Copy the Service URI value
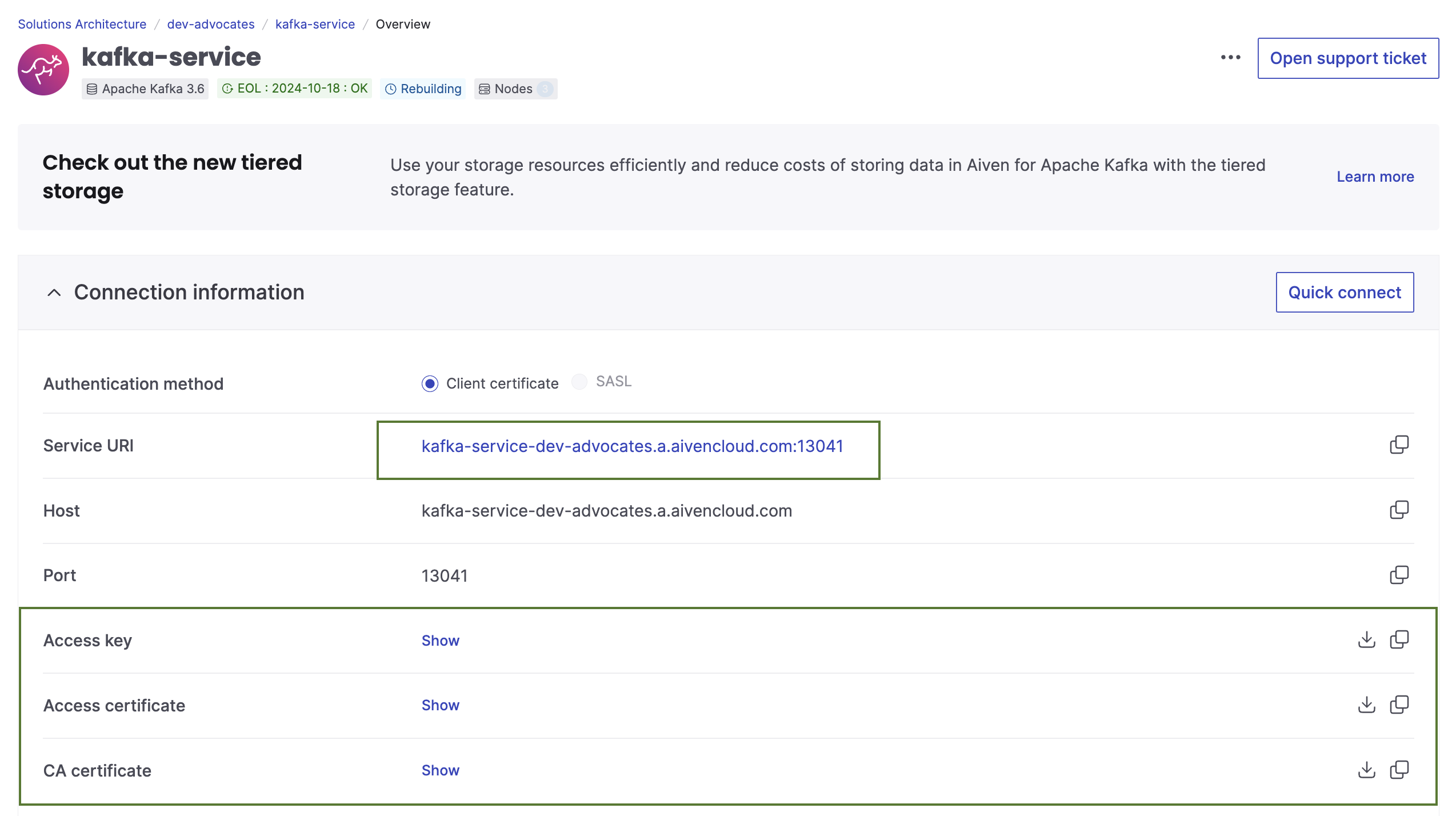This screenshot has height=816, width=1456. 1400,444
